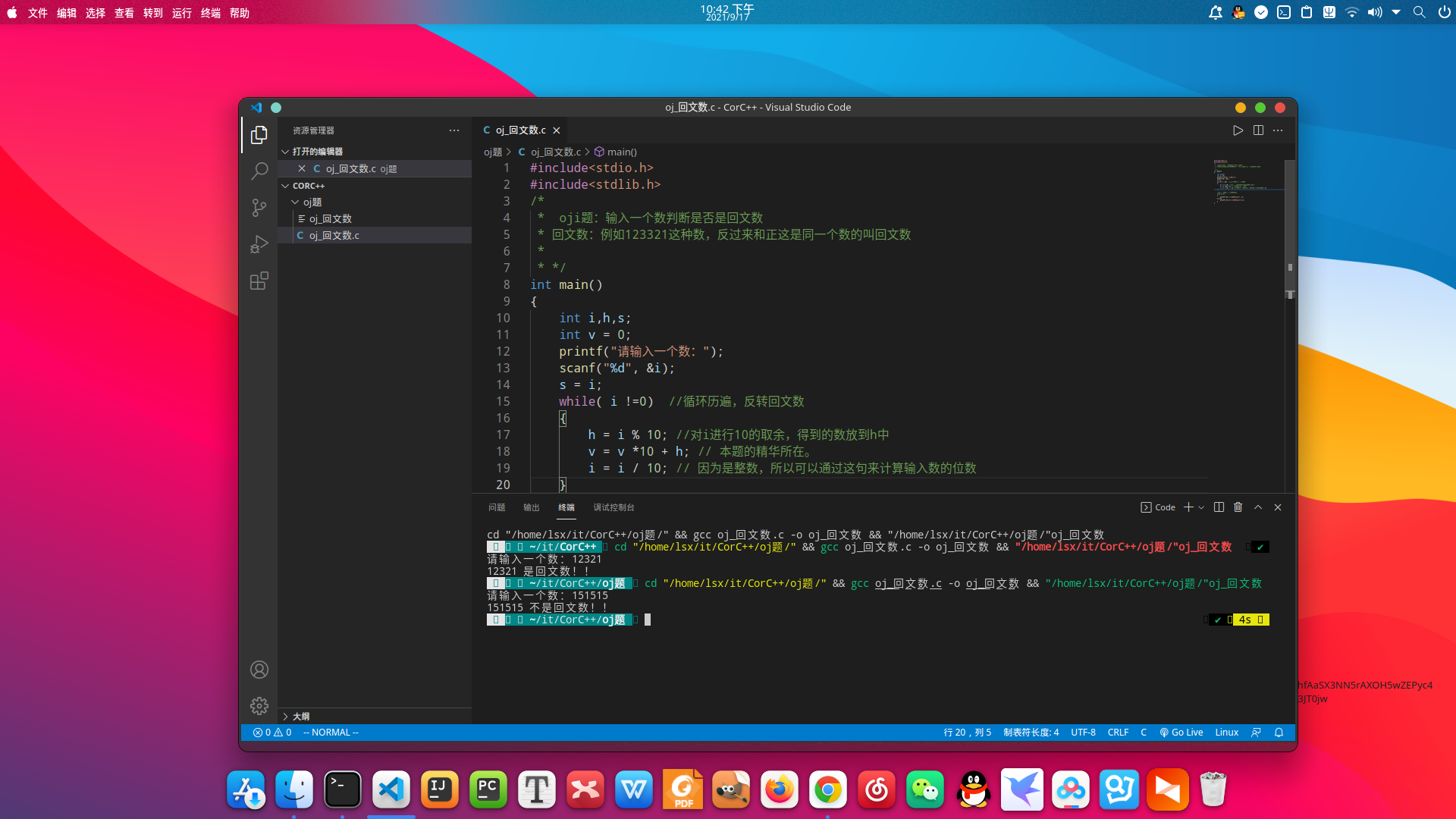Collapse the oj题 folder
1456x819 pixels.
click(x=375, y=202)
